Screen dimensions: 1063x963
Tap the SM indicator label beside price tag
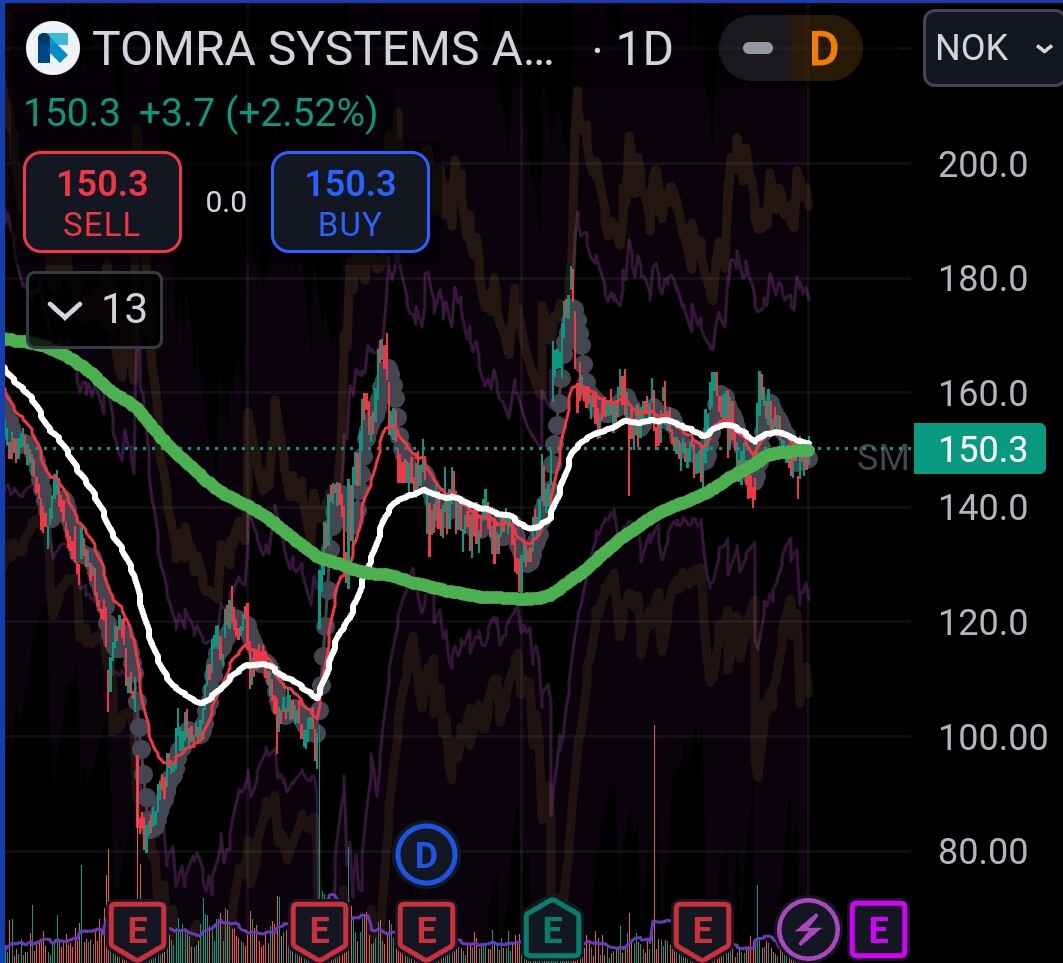pos(883,458)
